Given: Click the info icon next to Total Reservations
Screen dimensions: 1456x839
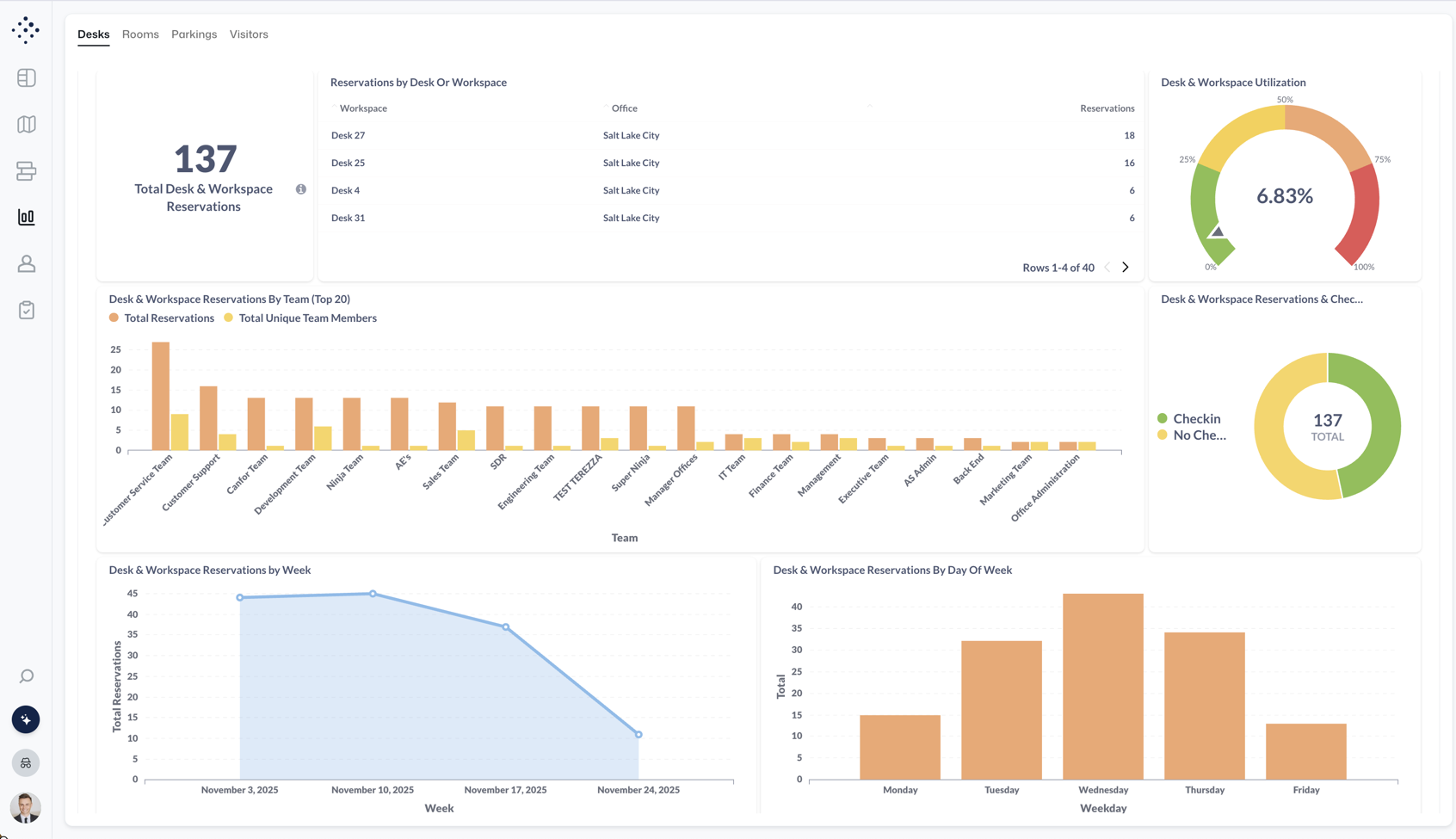Looking at the screenshot, I should click(x=300, y=188).
